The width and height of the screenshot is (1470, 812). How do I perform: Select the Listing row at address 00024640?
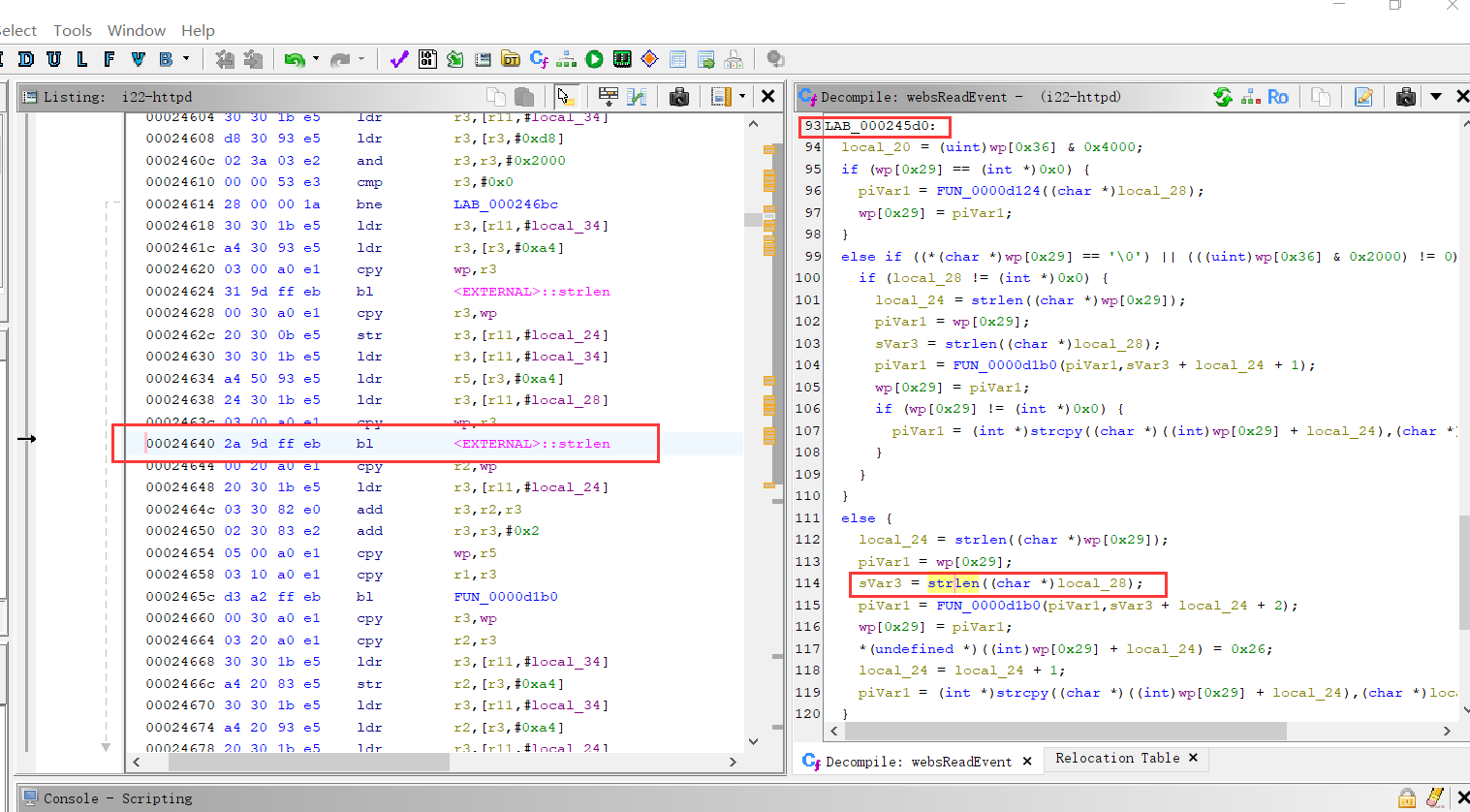434,444
